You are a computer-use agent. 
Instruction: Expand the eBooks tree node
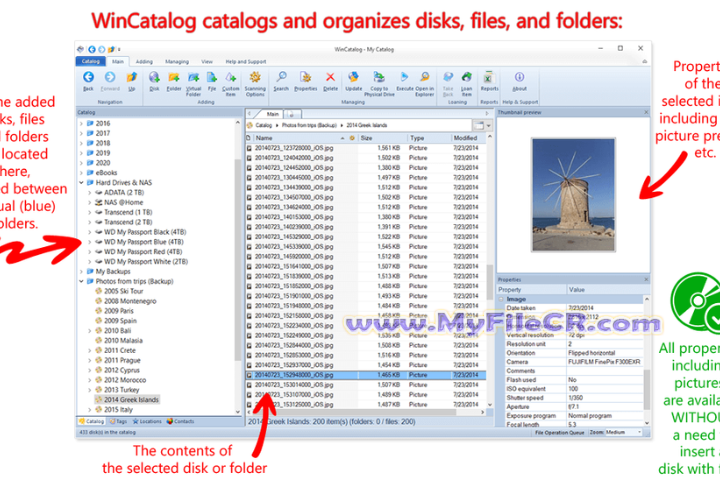pos(81,173)
